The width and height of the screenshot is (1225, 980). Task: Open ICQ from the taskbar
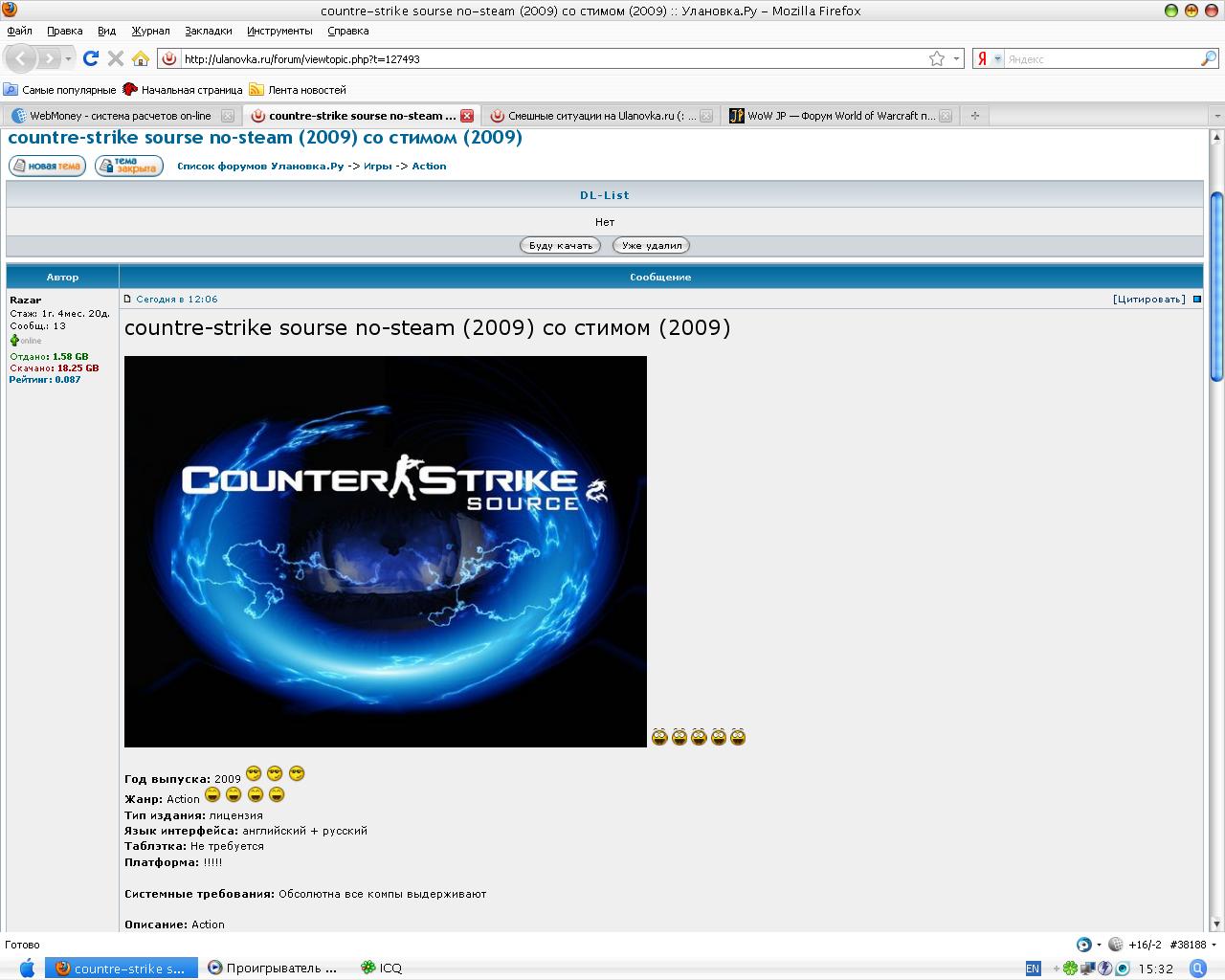point(381,968)
